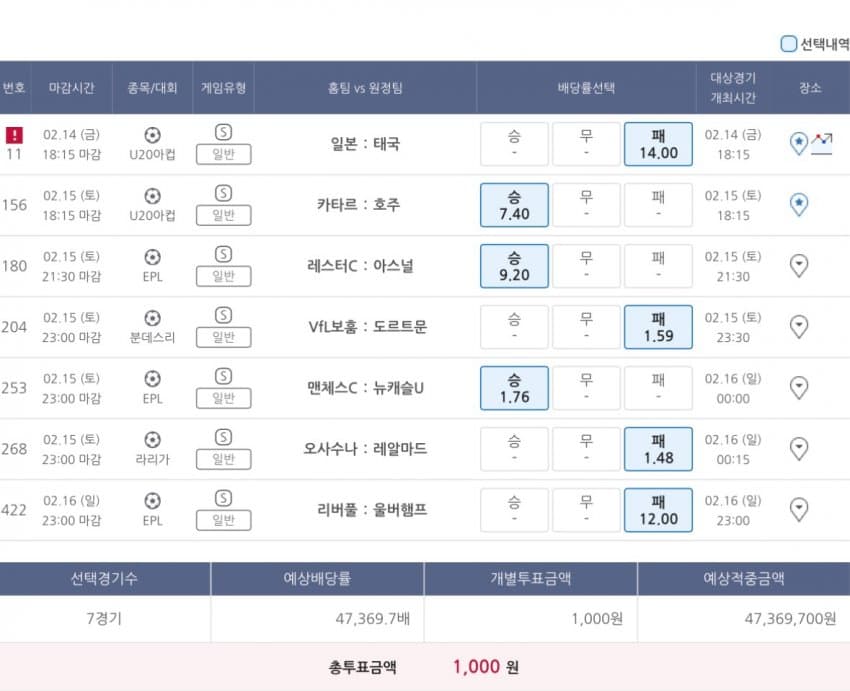The height and width of the screenshot is (691, 850).
Task: Select 무 option for 맨체스C vs 뉴캐슬U
Action: pos(586,388)
